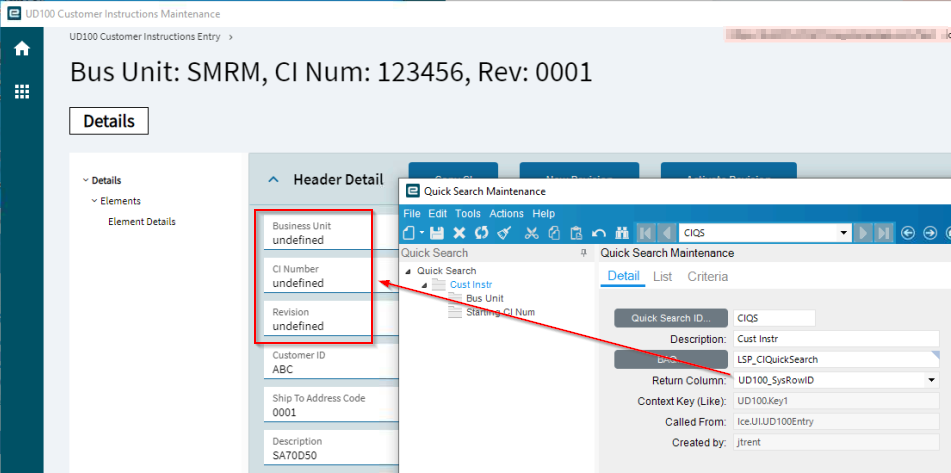Open the Return Column dropdown

pos(931,380)
